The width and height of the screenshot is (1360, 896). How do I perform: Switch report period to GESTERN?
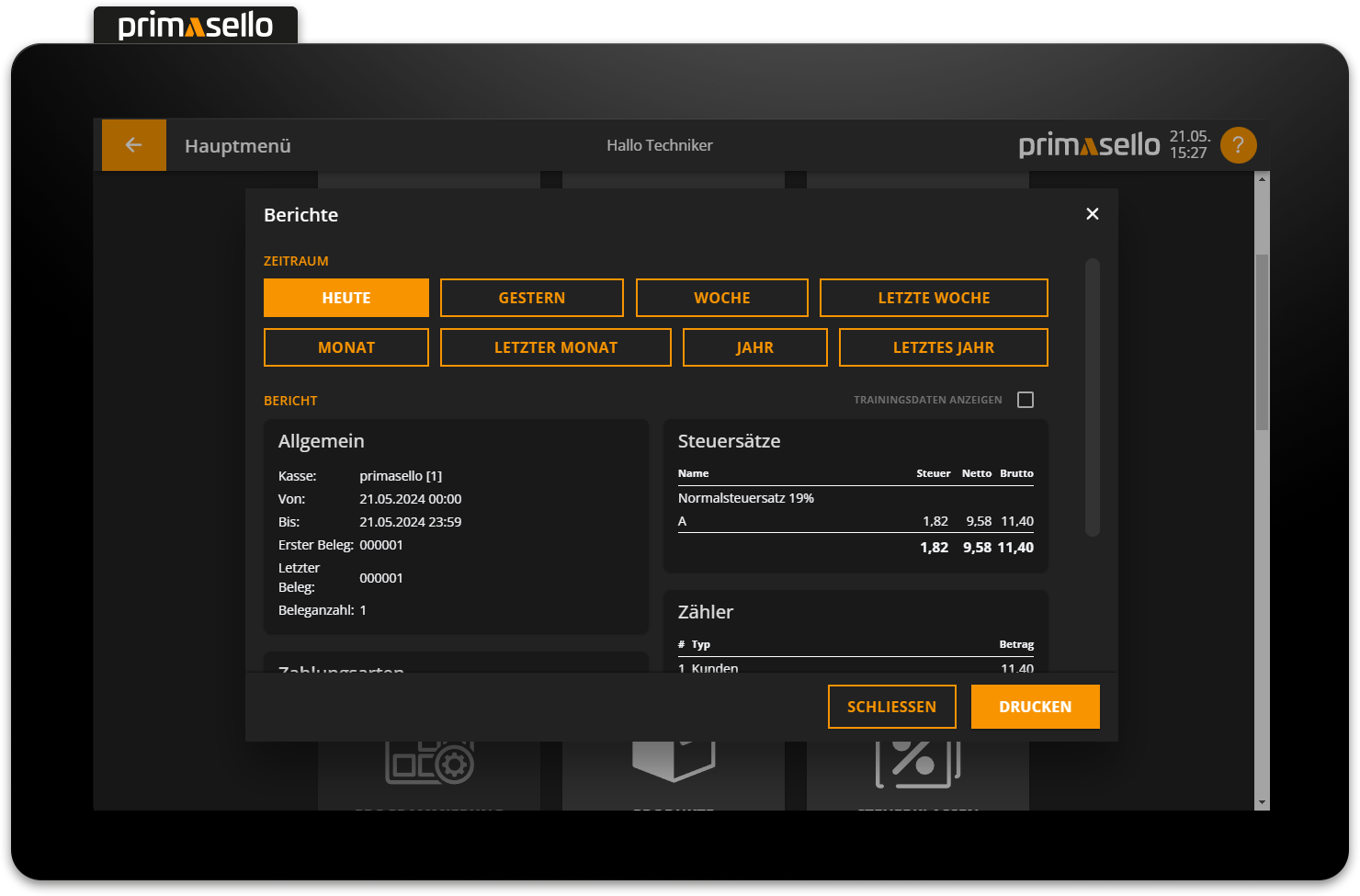click(532, 298)
